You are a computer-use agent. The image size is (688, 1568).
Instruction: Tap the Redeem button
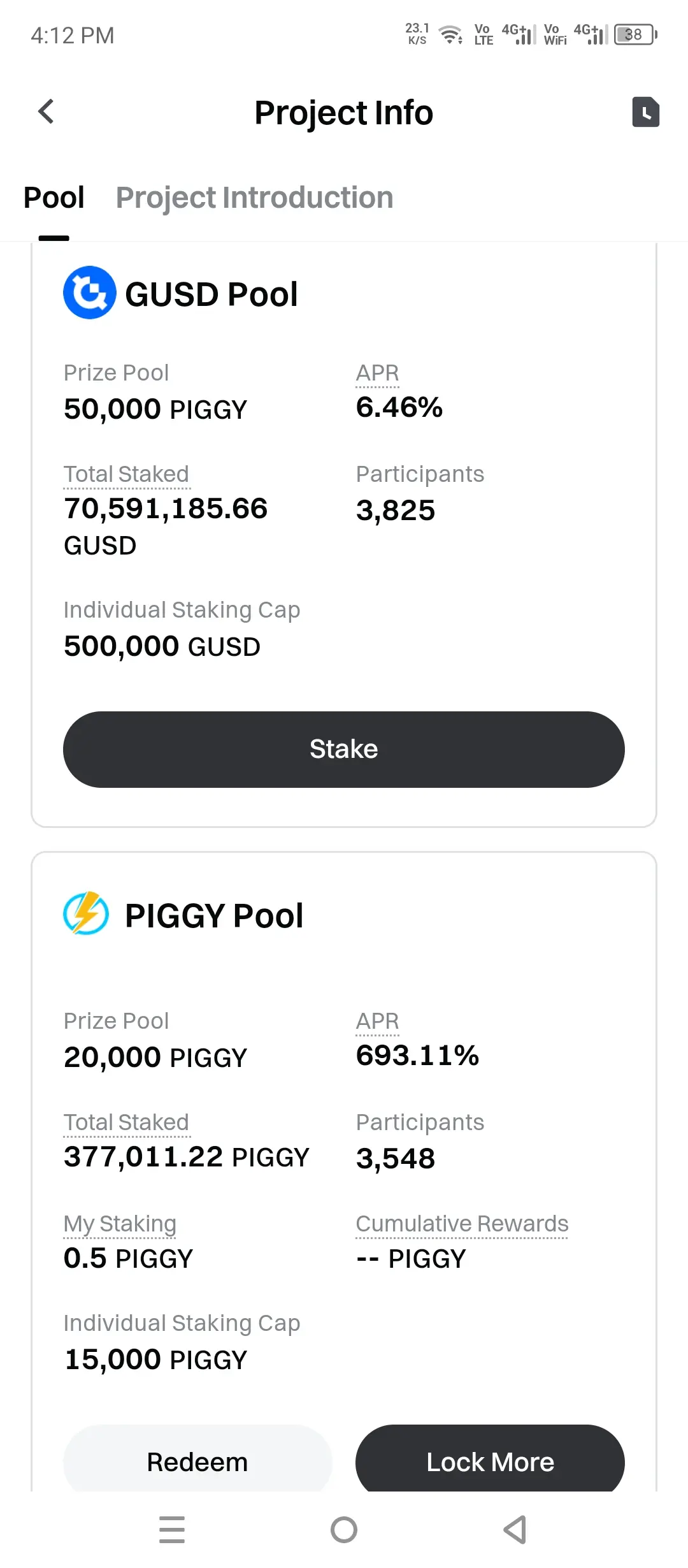[197, 1462]
